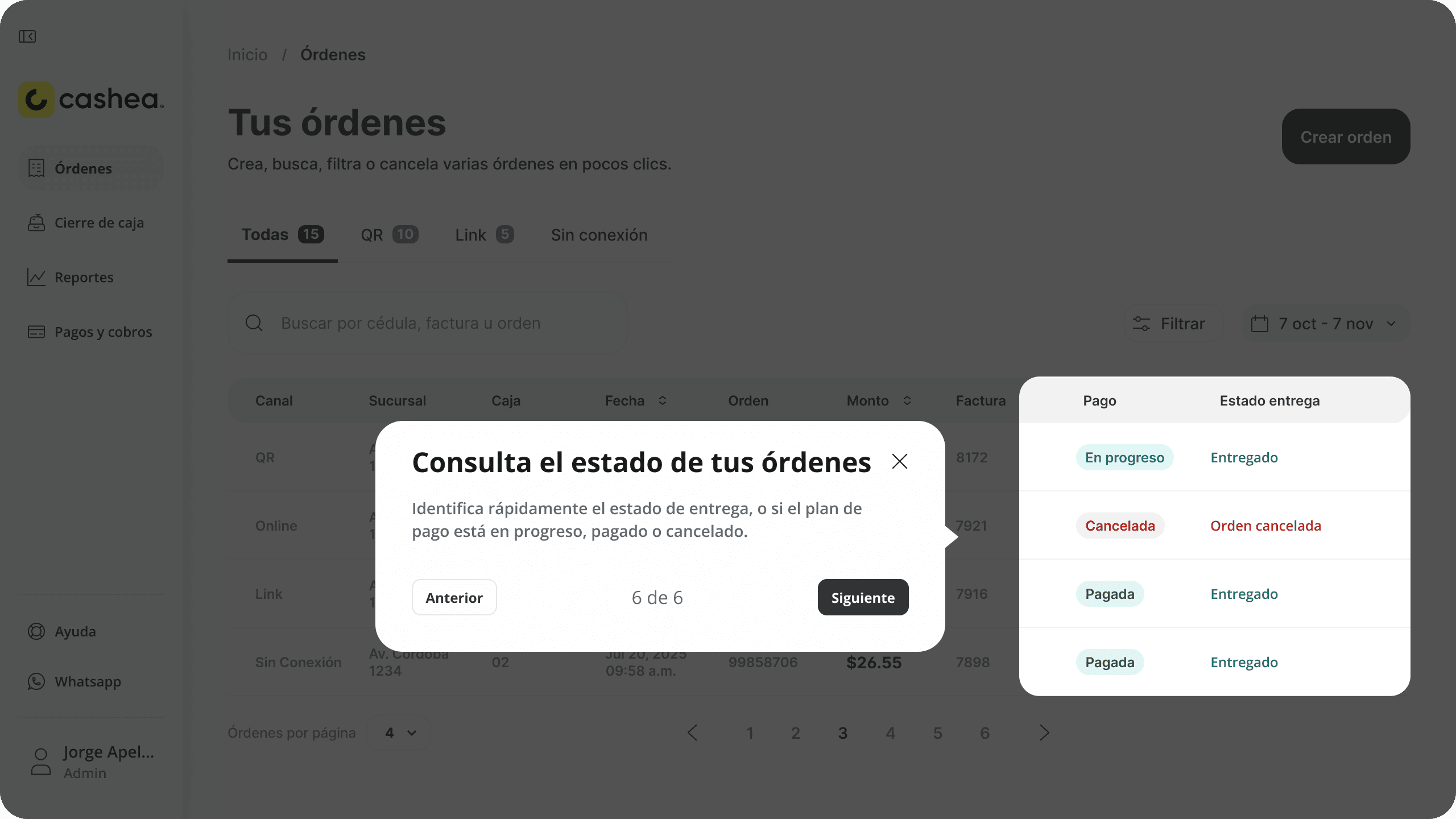Collapse the sidebar with the panel icon
Viewport: 1456px width, 819px height.
pos(27,36)
